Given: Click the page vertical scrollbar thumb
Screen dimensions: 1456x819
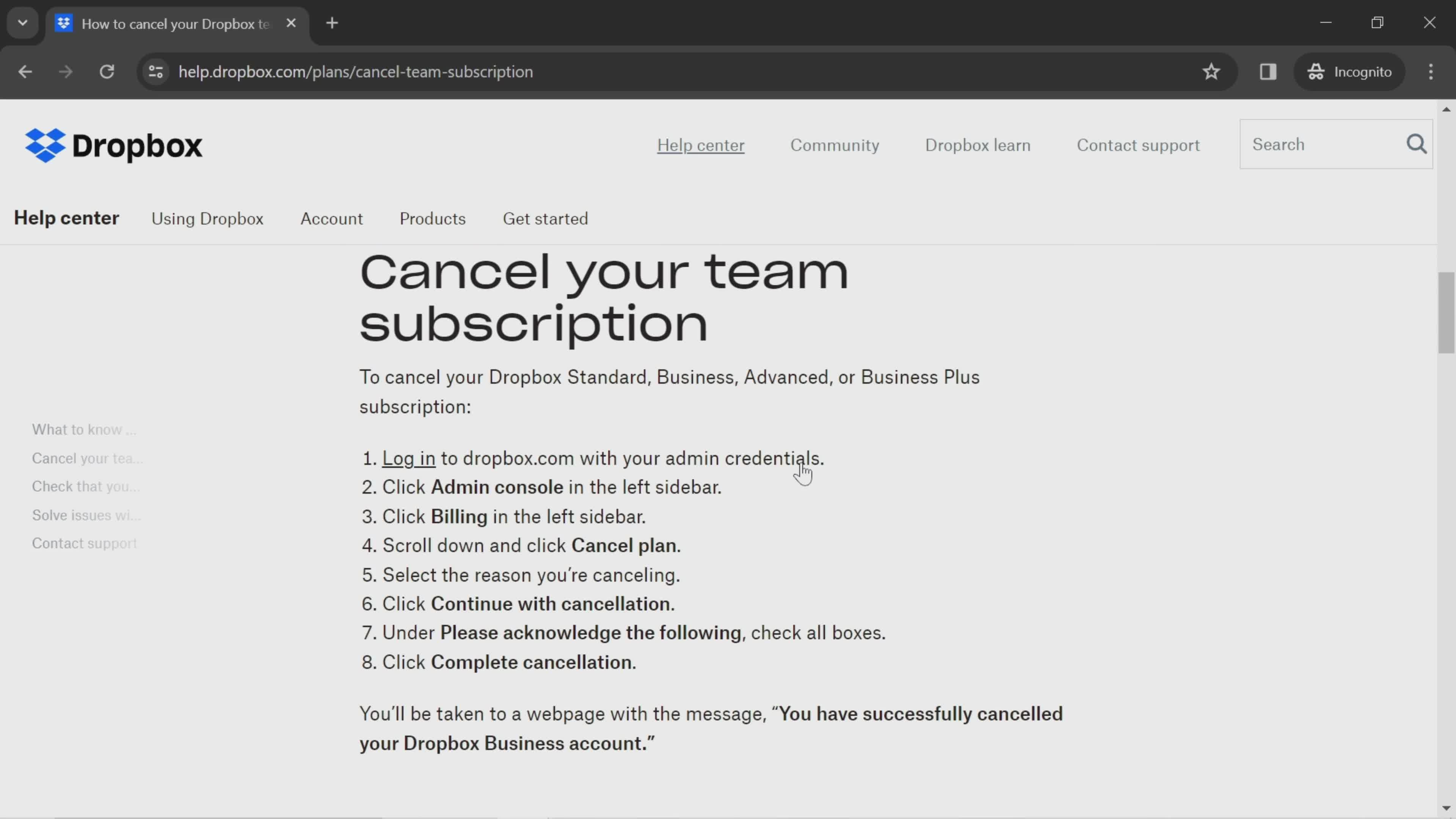Looking at the screenshot, I should (x=1446, y=312).
